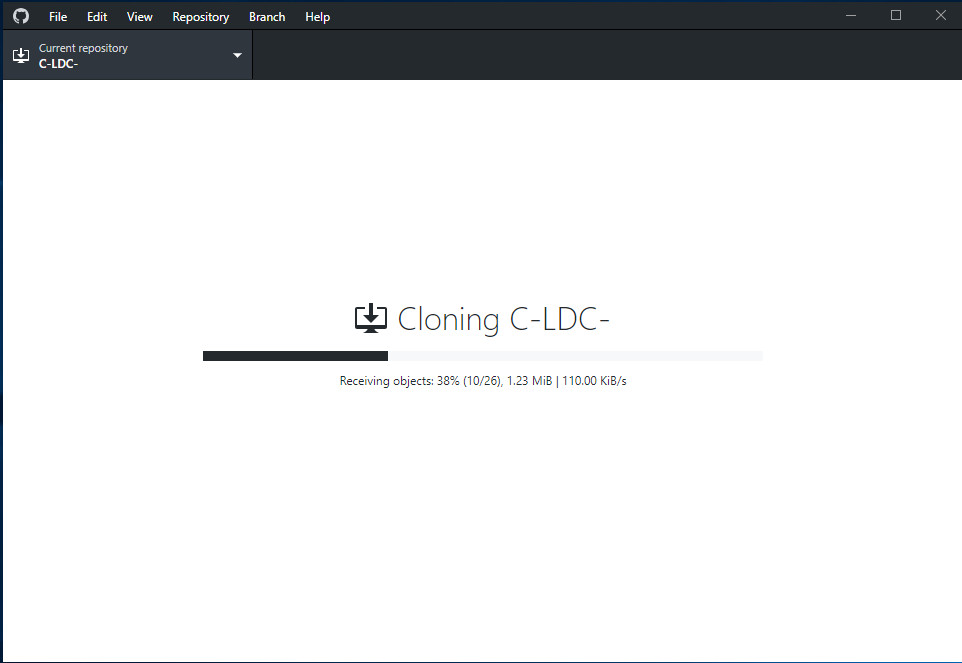962x663 pixels.
Task: Open the Help menu
Action: click(x=317, y=17)
